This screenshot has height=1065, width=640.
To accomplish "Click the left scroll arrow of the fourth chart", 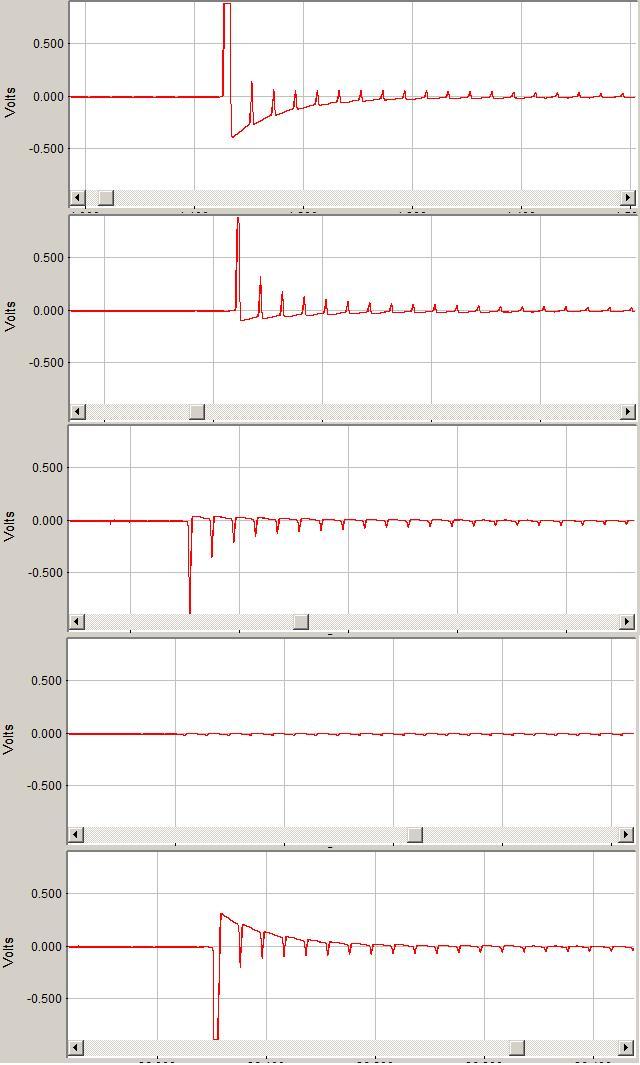I will pos(77,834).
